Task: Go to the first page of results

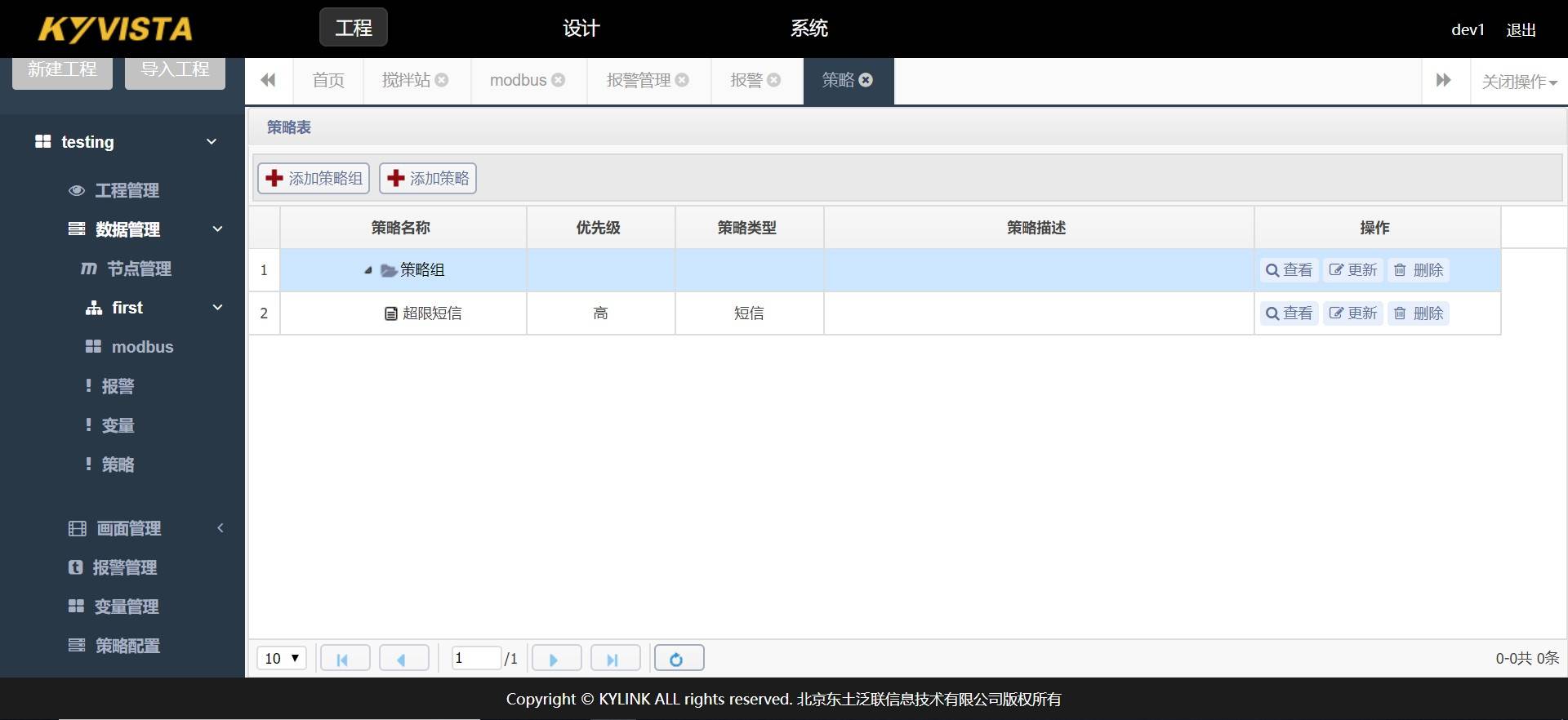Action: pos(345,659)
